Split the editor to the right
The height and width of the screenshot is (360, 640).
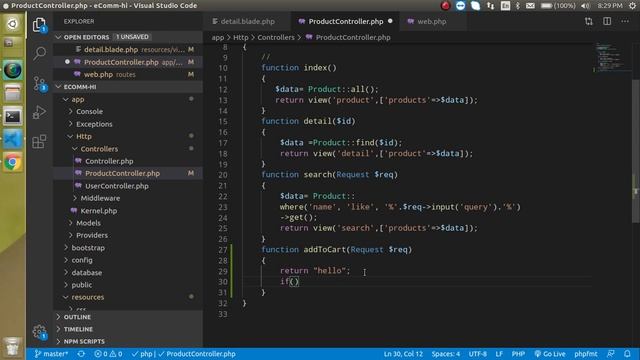[x=607, y=21]
